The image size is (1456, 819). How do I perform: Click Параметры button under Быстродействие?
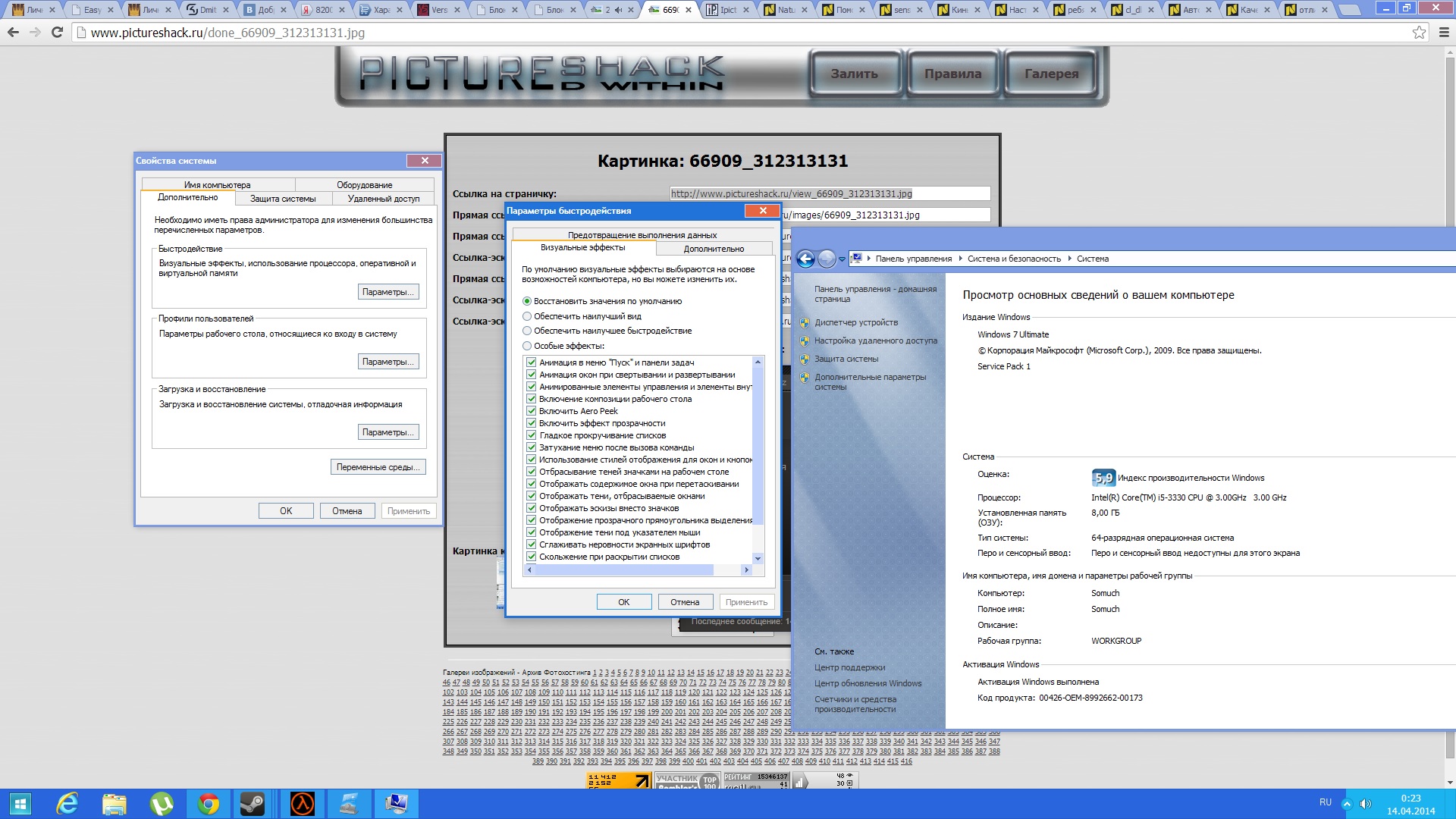(388, 292)
